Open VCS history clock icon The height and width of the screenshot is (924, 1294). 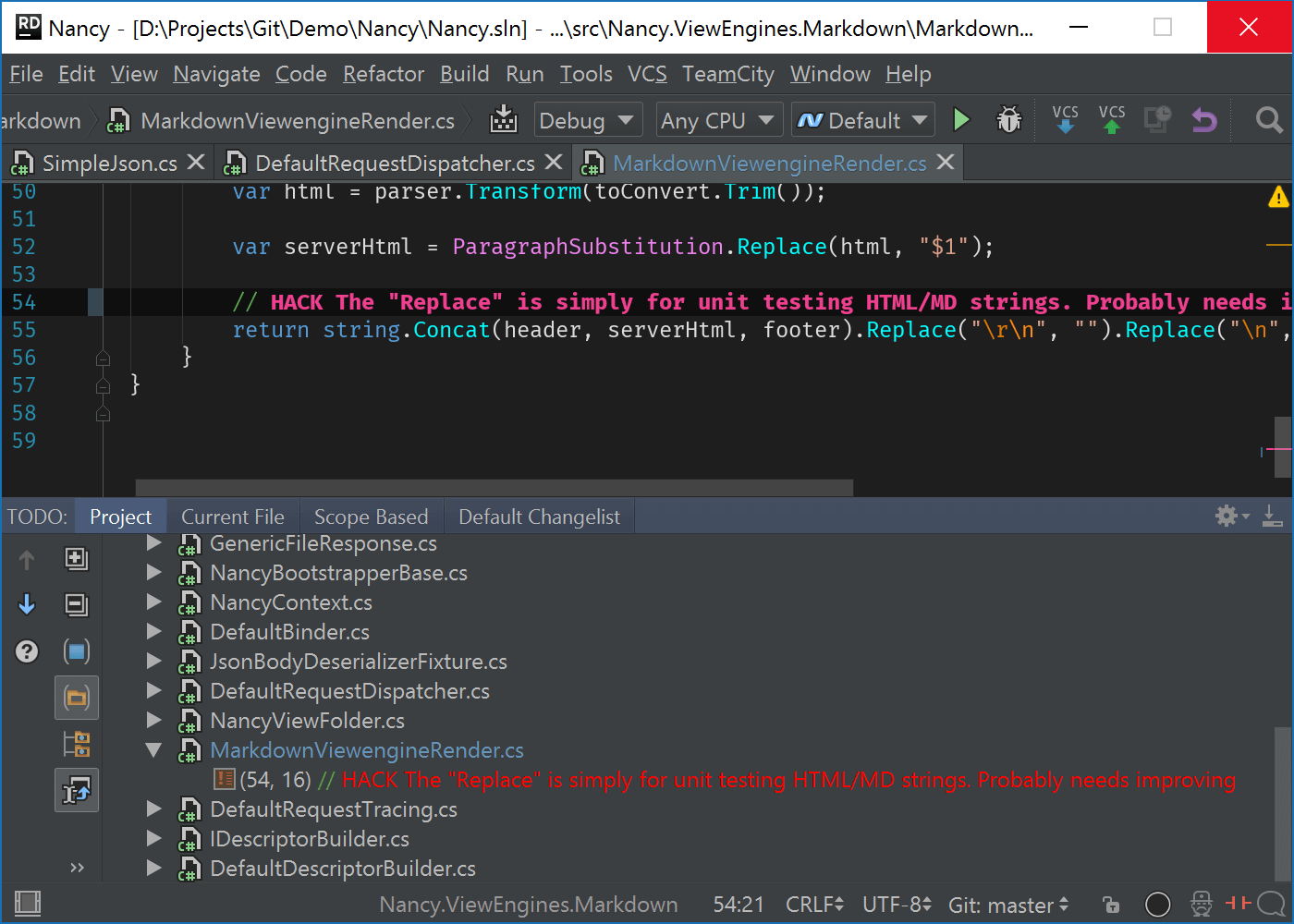click(x=1157, y=119)
